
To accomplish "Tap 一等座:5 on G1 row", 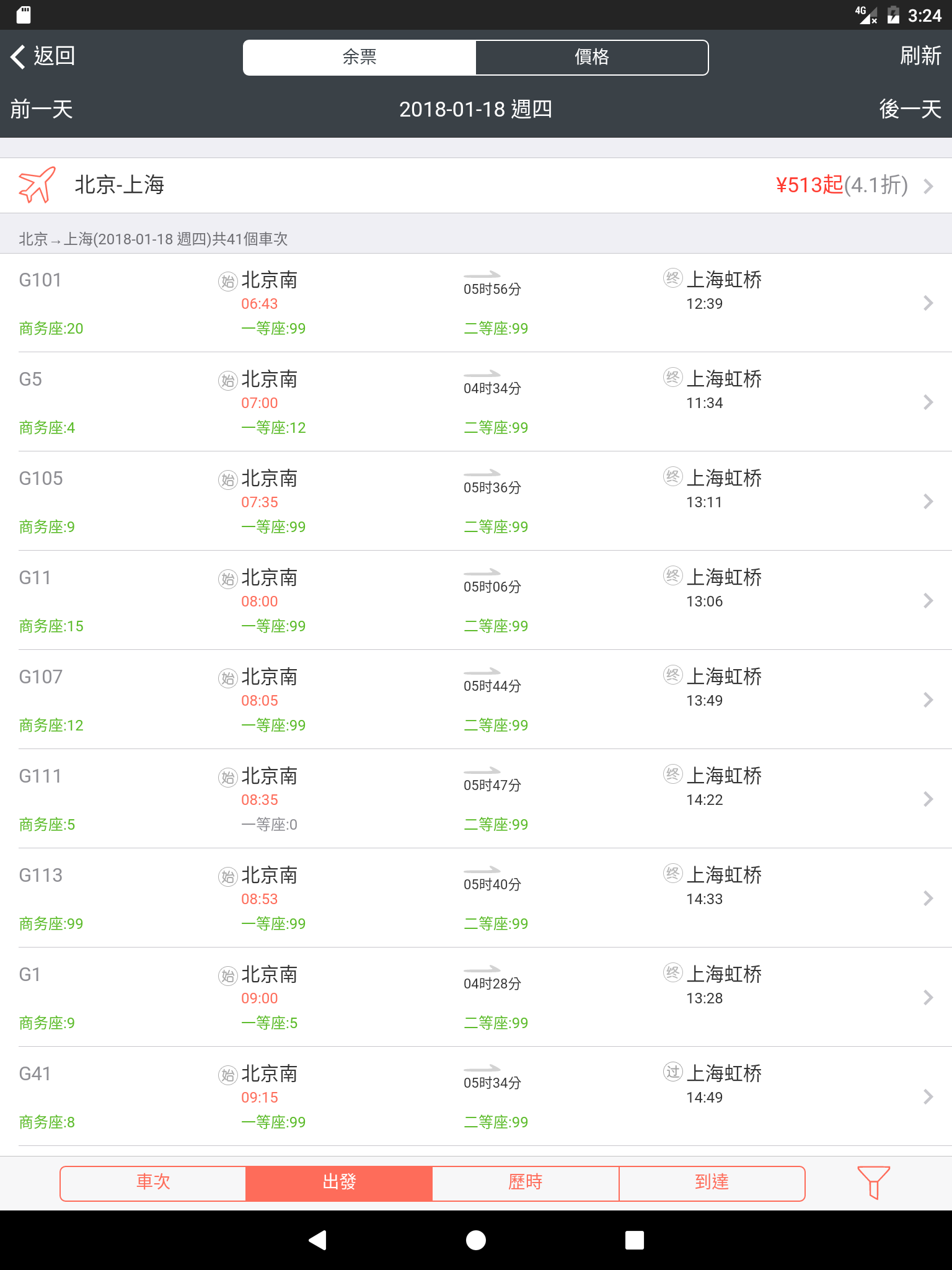I will click(269, 1023).
